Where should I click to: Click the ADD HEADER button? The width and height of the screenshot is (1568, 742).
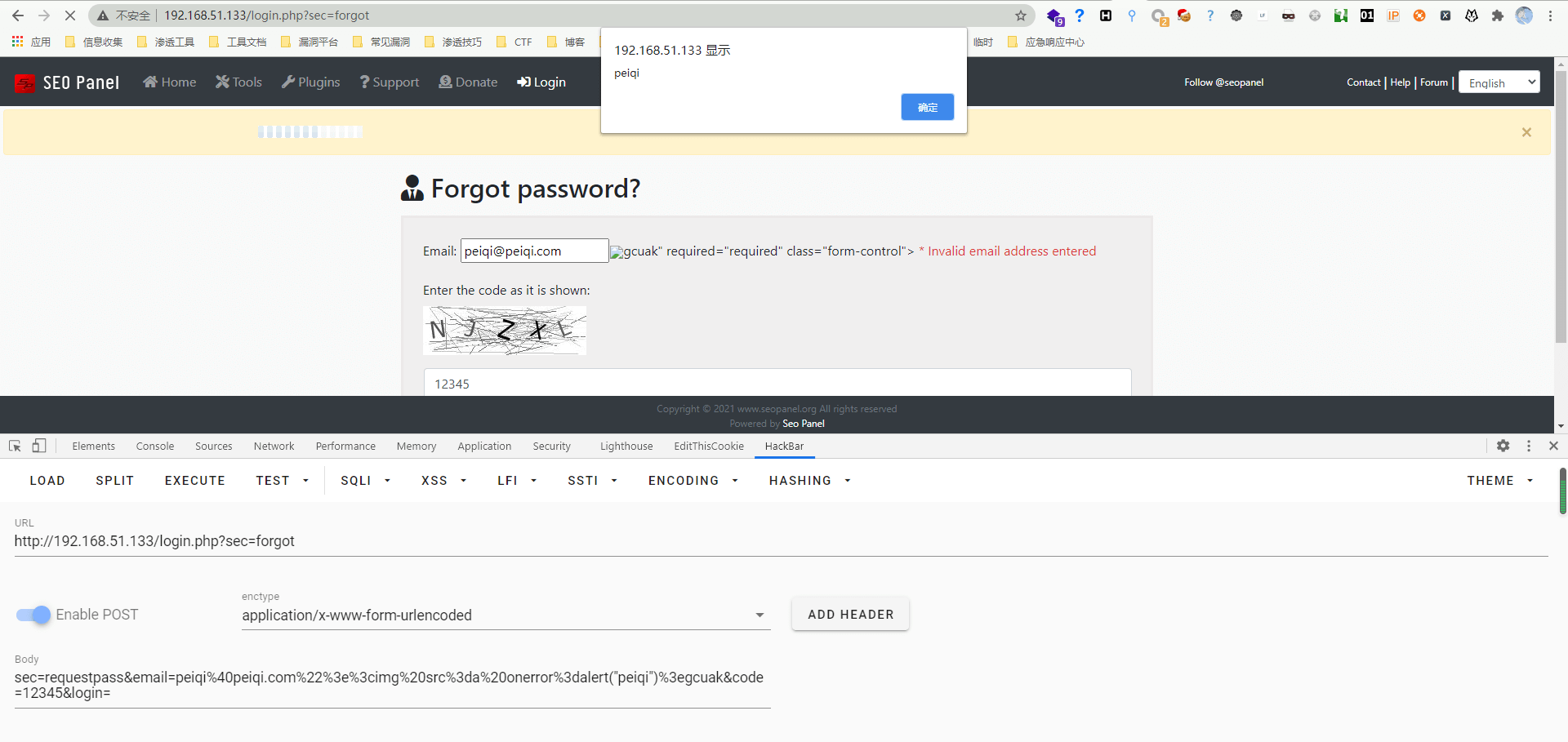coord(850,615)
